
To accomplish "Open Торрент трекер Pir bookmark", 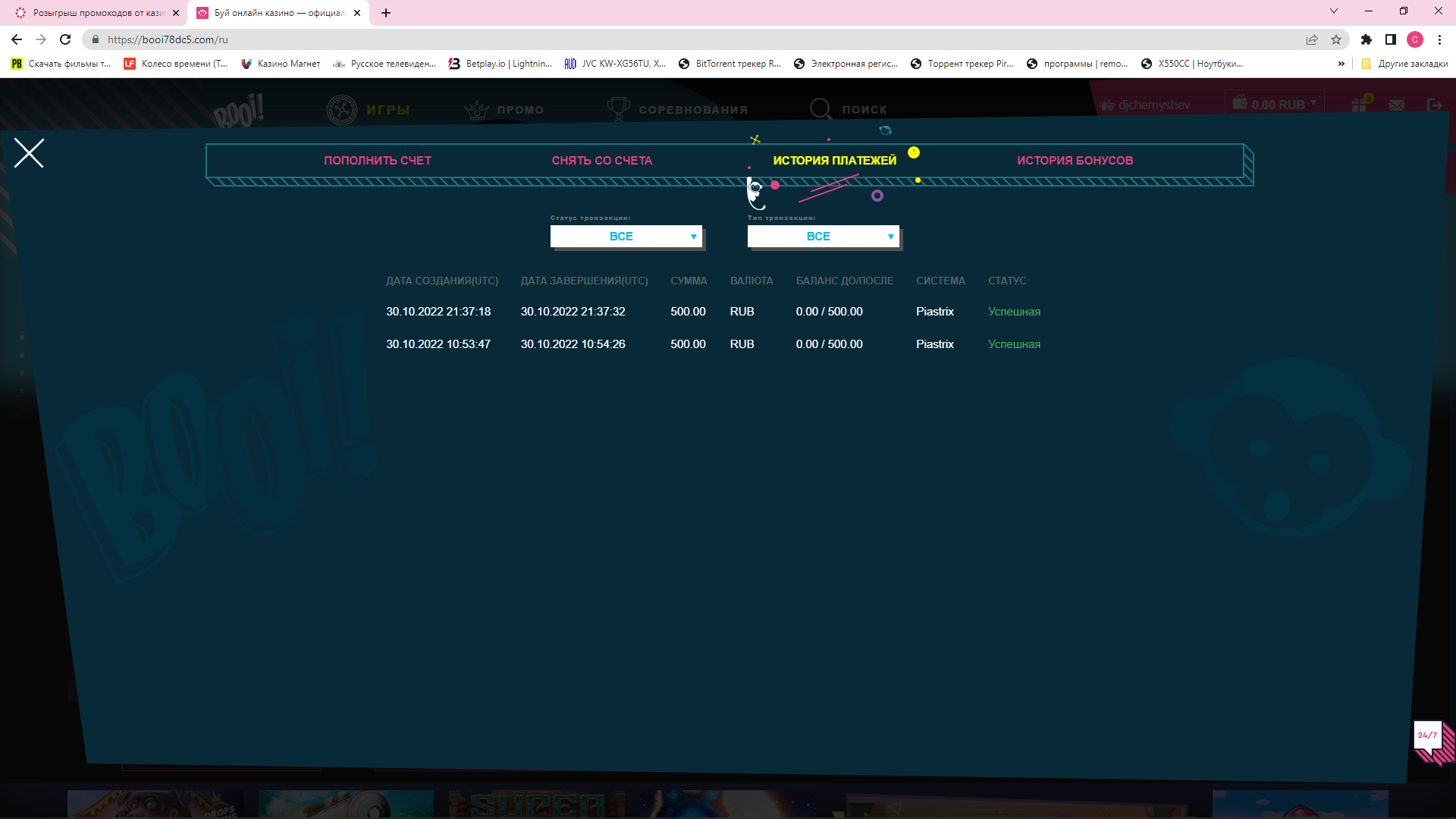I will pos(962,64).
